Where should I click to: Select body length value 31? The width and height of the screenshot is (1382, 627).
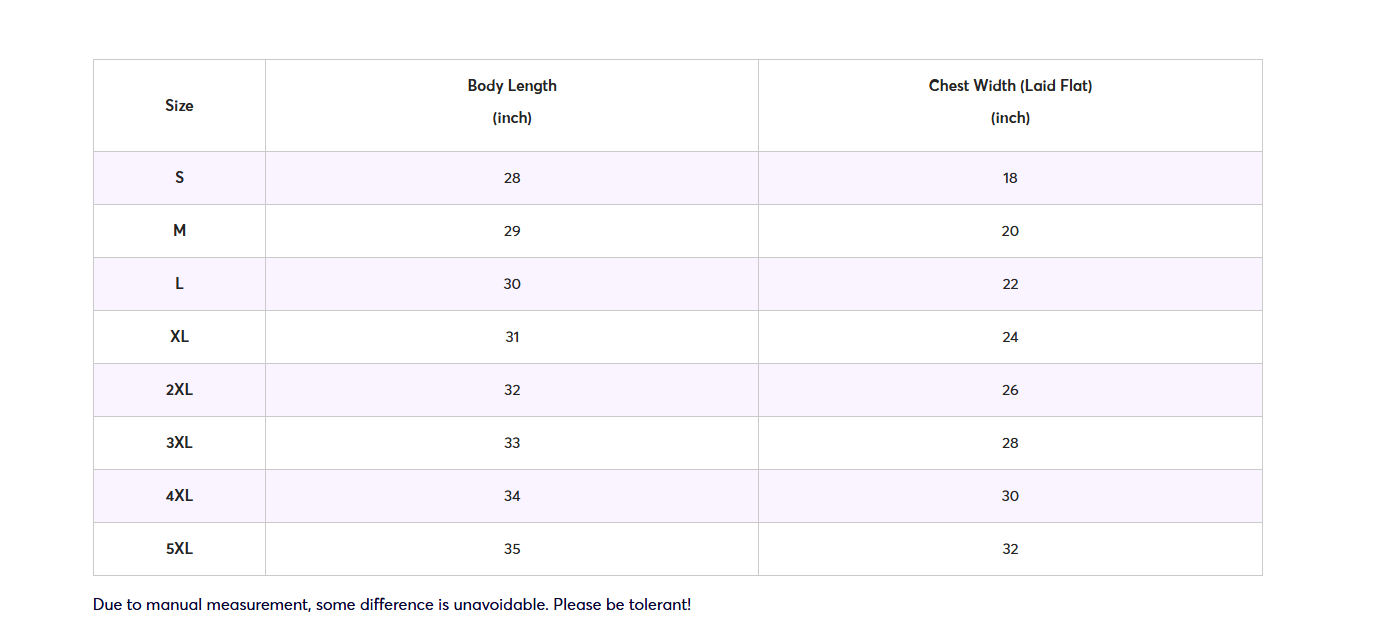512,337
